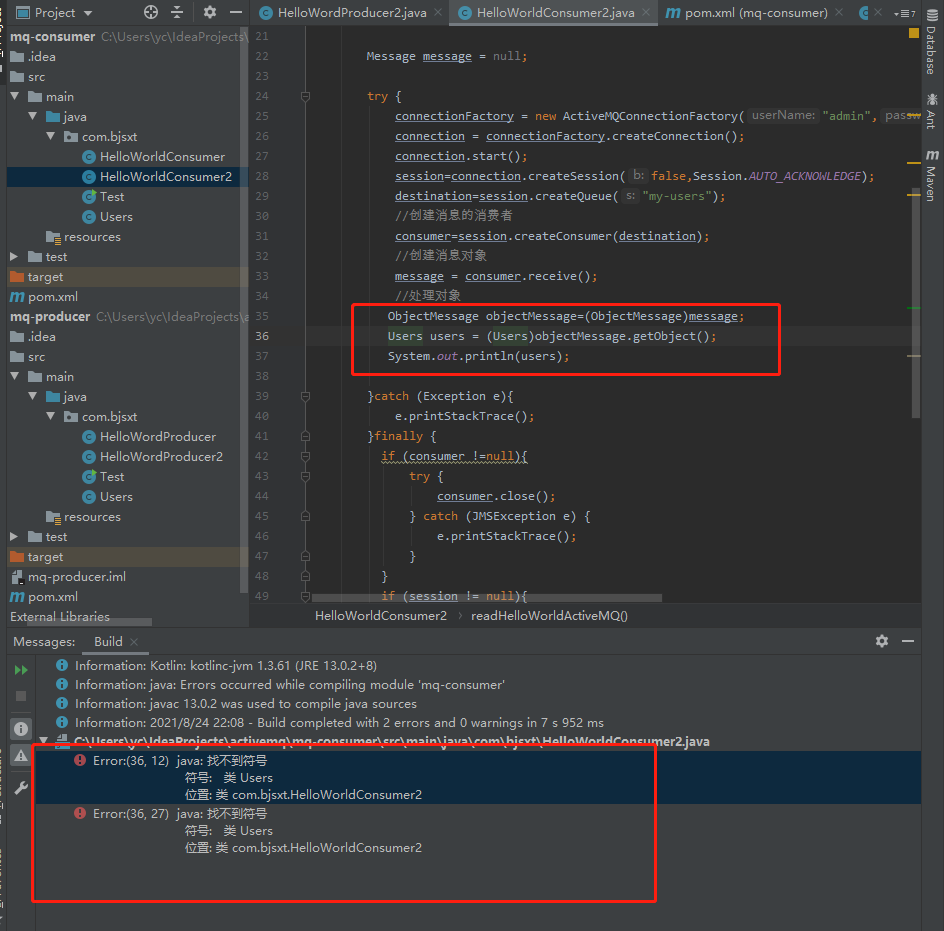Toggle fold marker at line 43 try

[x=305, y=476]
